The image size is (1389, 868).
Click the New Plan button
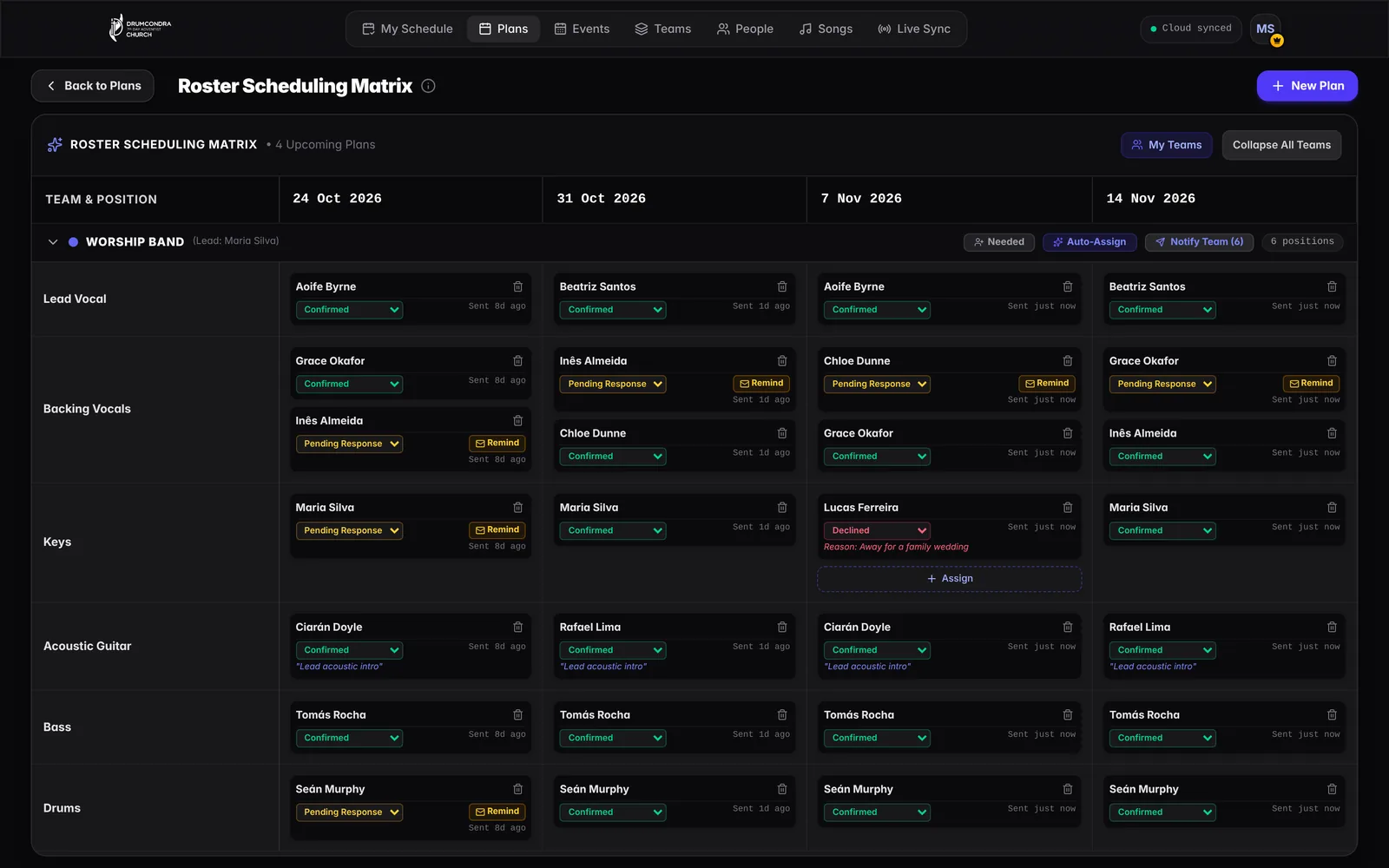(1307, 86)
